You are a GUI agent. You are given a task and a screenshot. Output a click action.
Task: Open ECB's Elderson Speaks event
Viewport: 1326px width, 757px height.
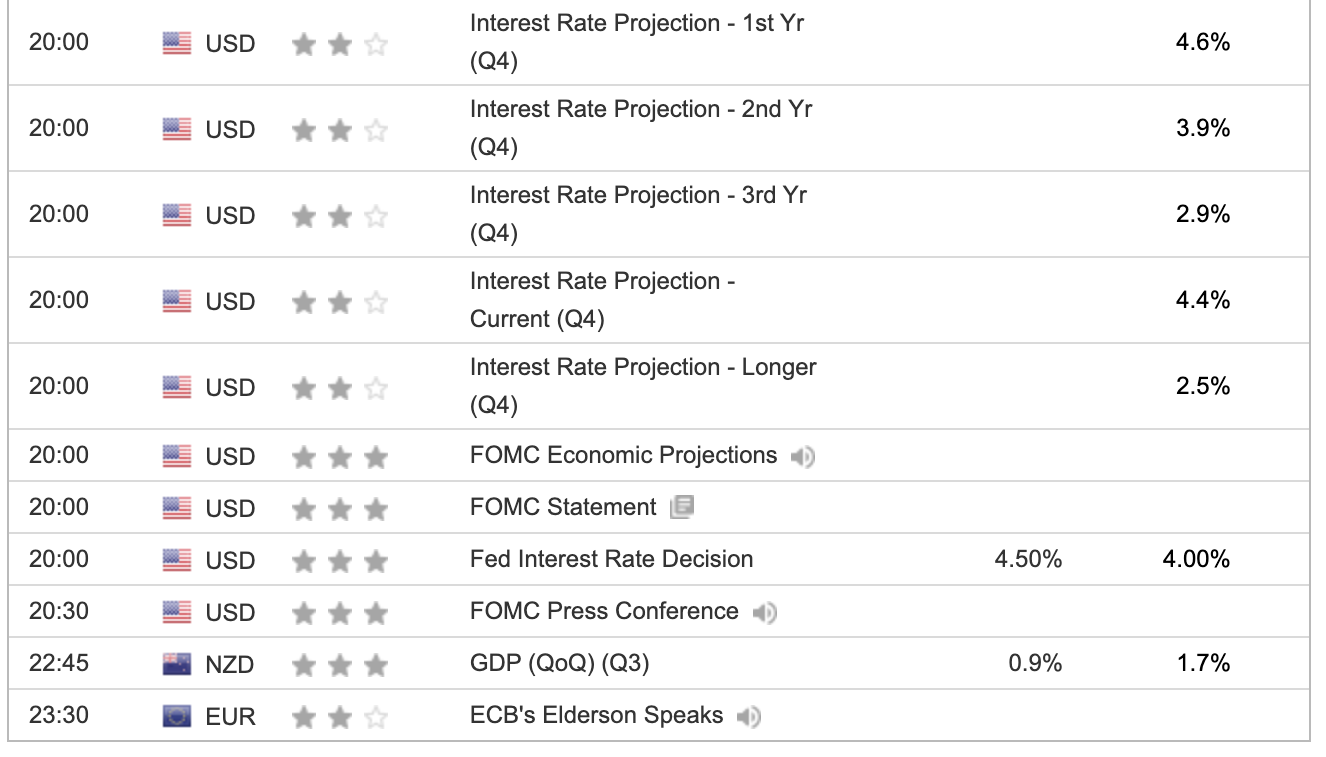[x=596, y=715]
